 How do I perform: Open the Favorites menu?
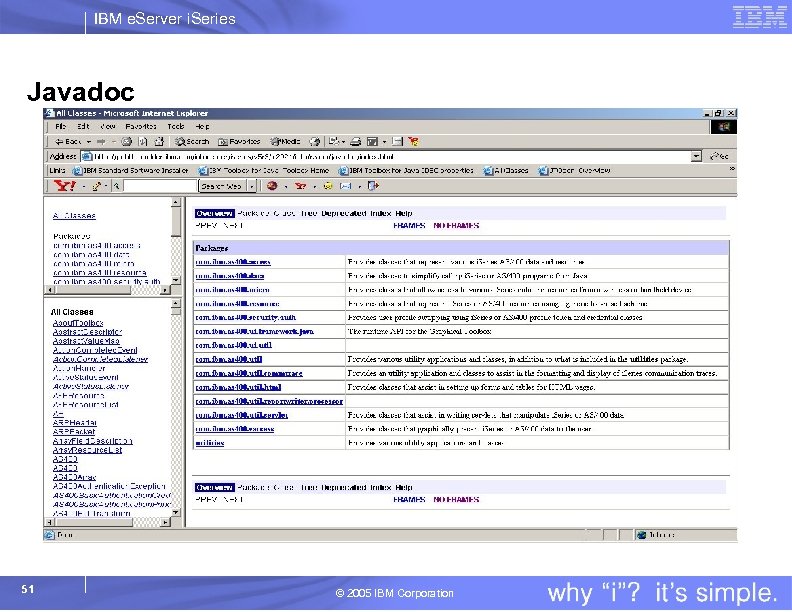point(140,126)
